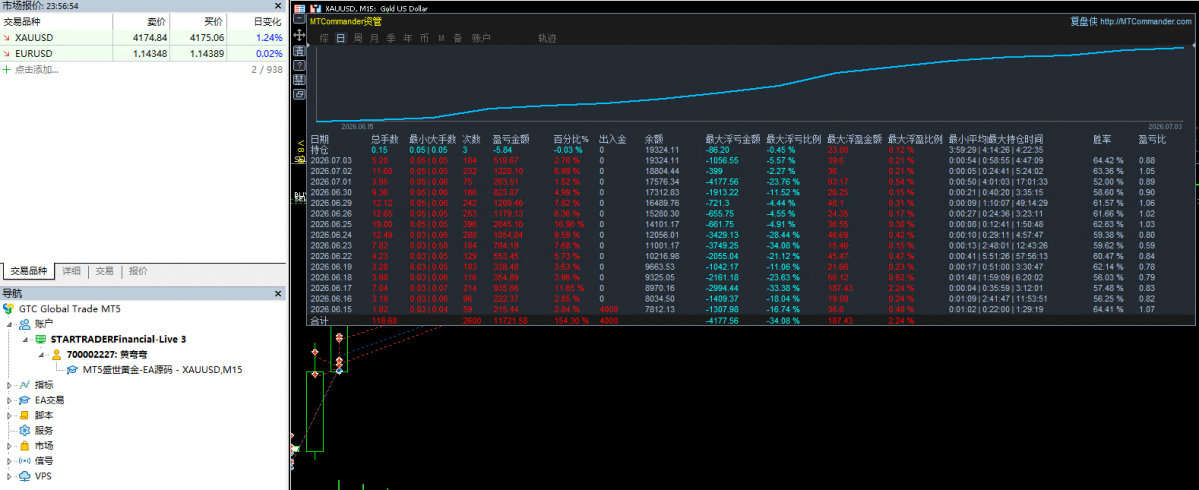Click the graduation cap icon of MT5盛世黄金-EA源码

[72, 370]
